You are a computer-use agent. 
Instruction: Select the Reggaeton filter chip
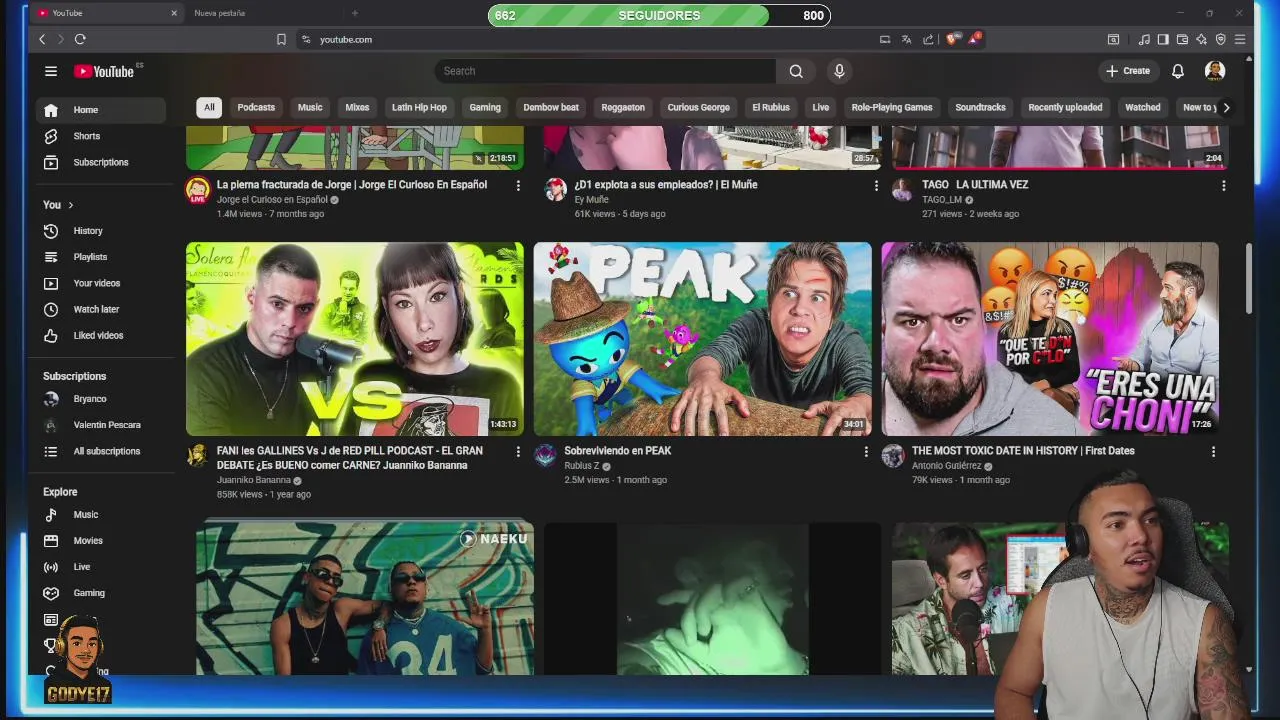click(x=623, y=107)
